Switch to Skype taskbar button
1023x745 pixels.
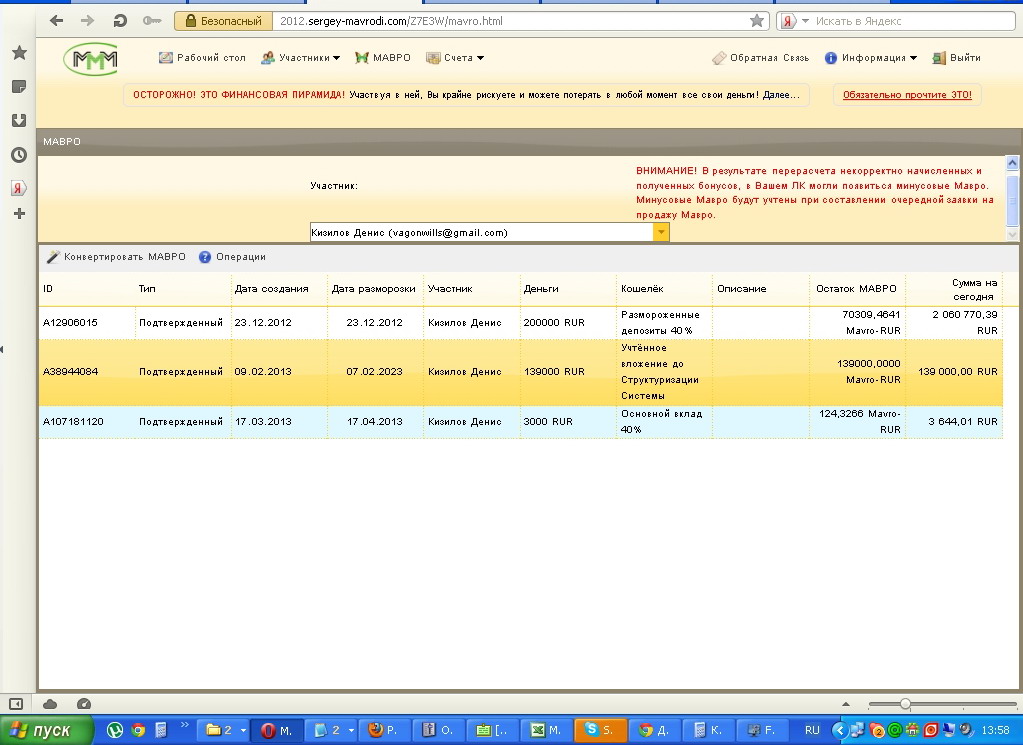pyautogui.click(x=600, y=731)
